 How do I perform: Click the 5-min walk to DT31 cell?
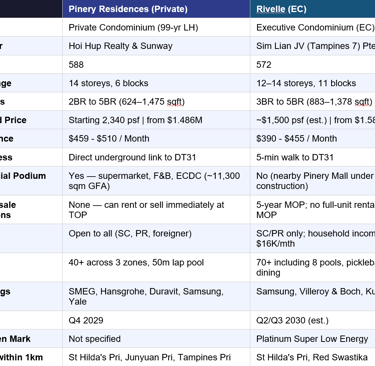click(313, 157)
